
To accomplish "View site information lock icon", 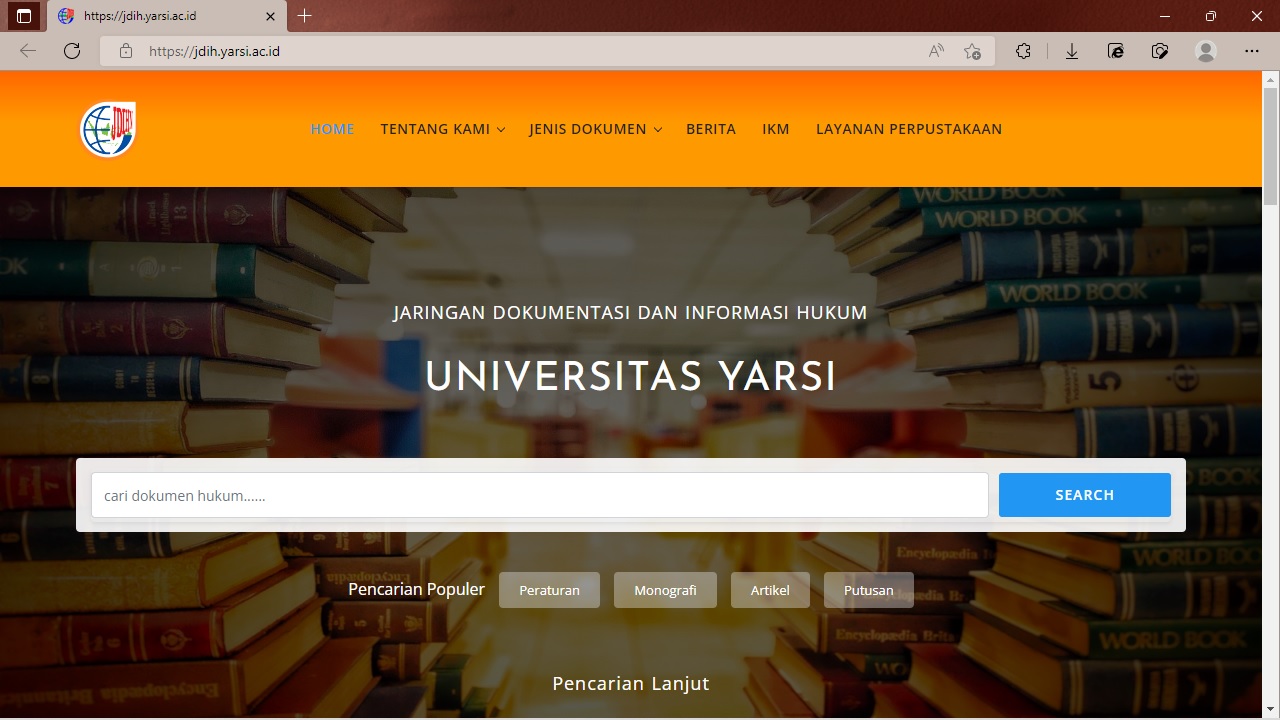I will coord(126,51).
